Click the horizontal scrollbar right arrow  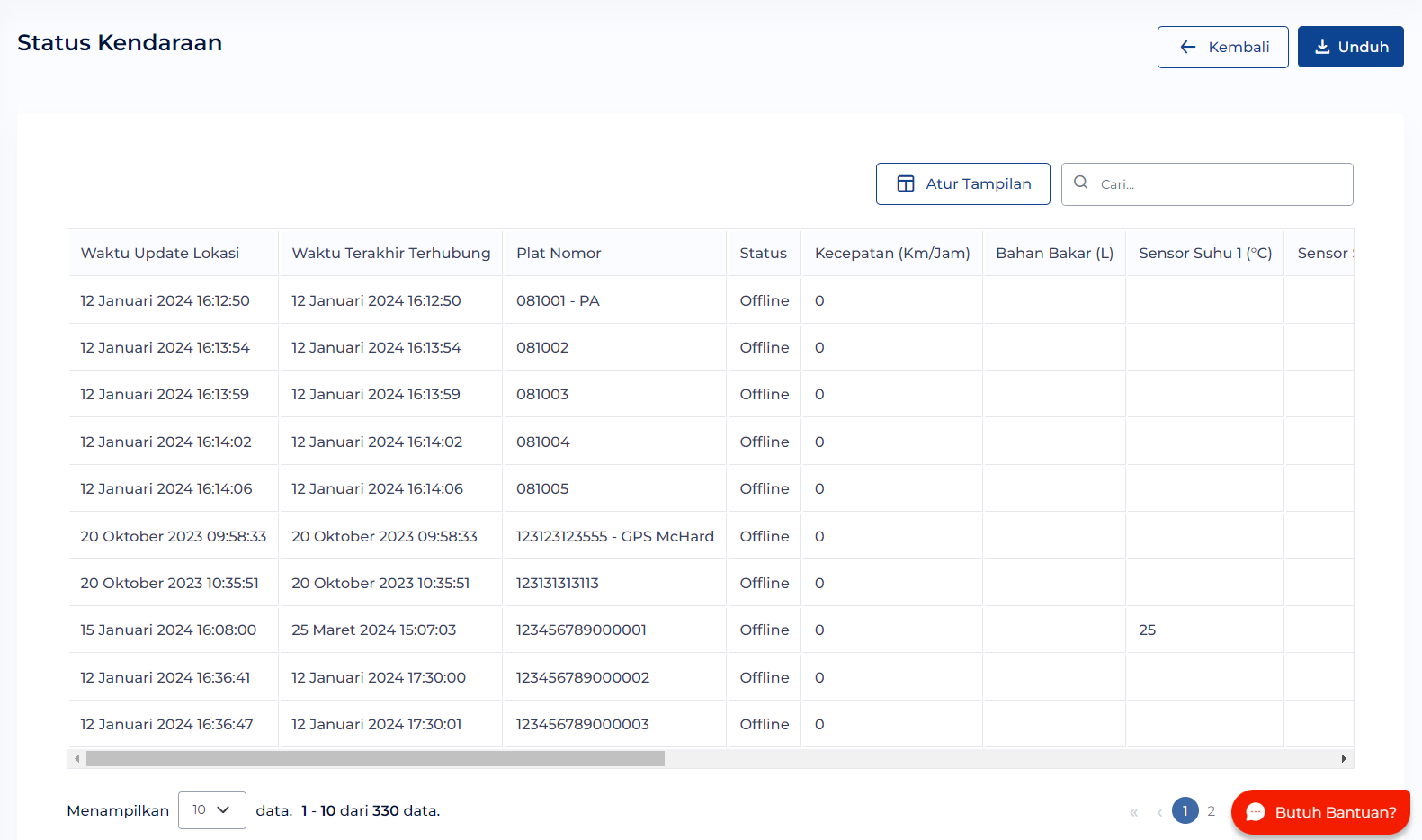[x=1344, y=759]
